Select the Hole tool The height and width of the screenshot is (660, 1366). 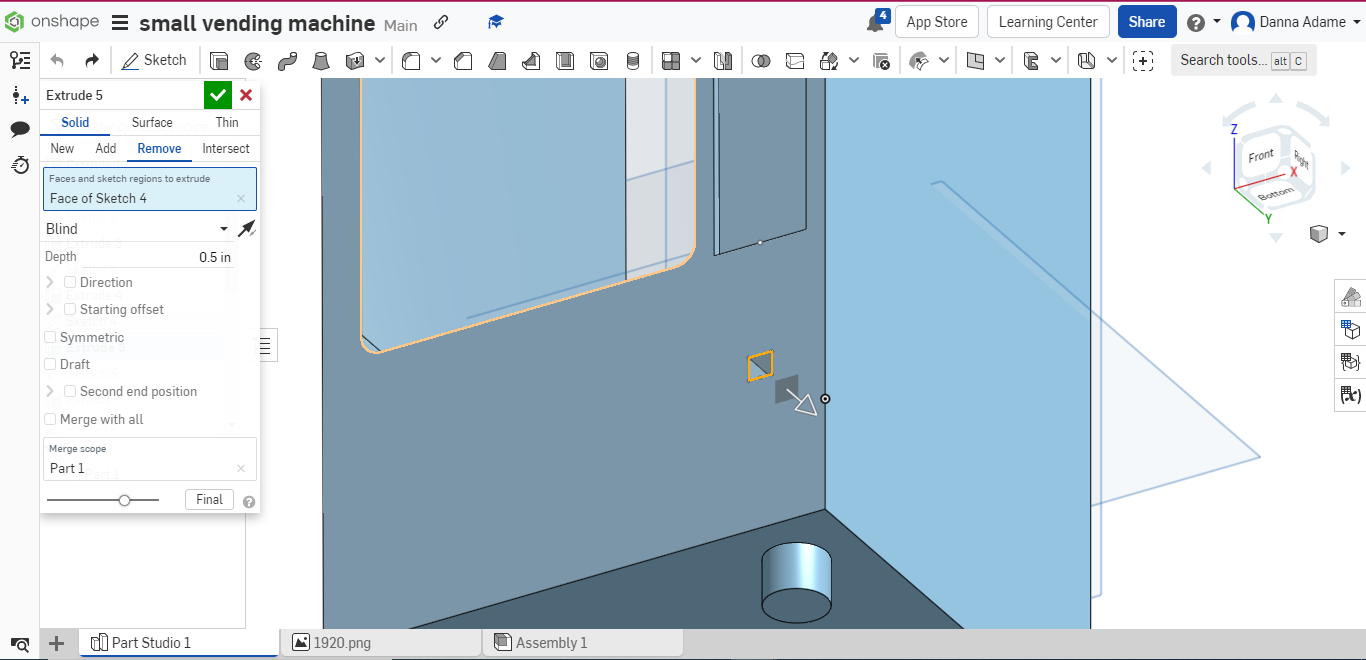(599, 60)
